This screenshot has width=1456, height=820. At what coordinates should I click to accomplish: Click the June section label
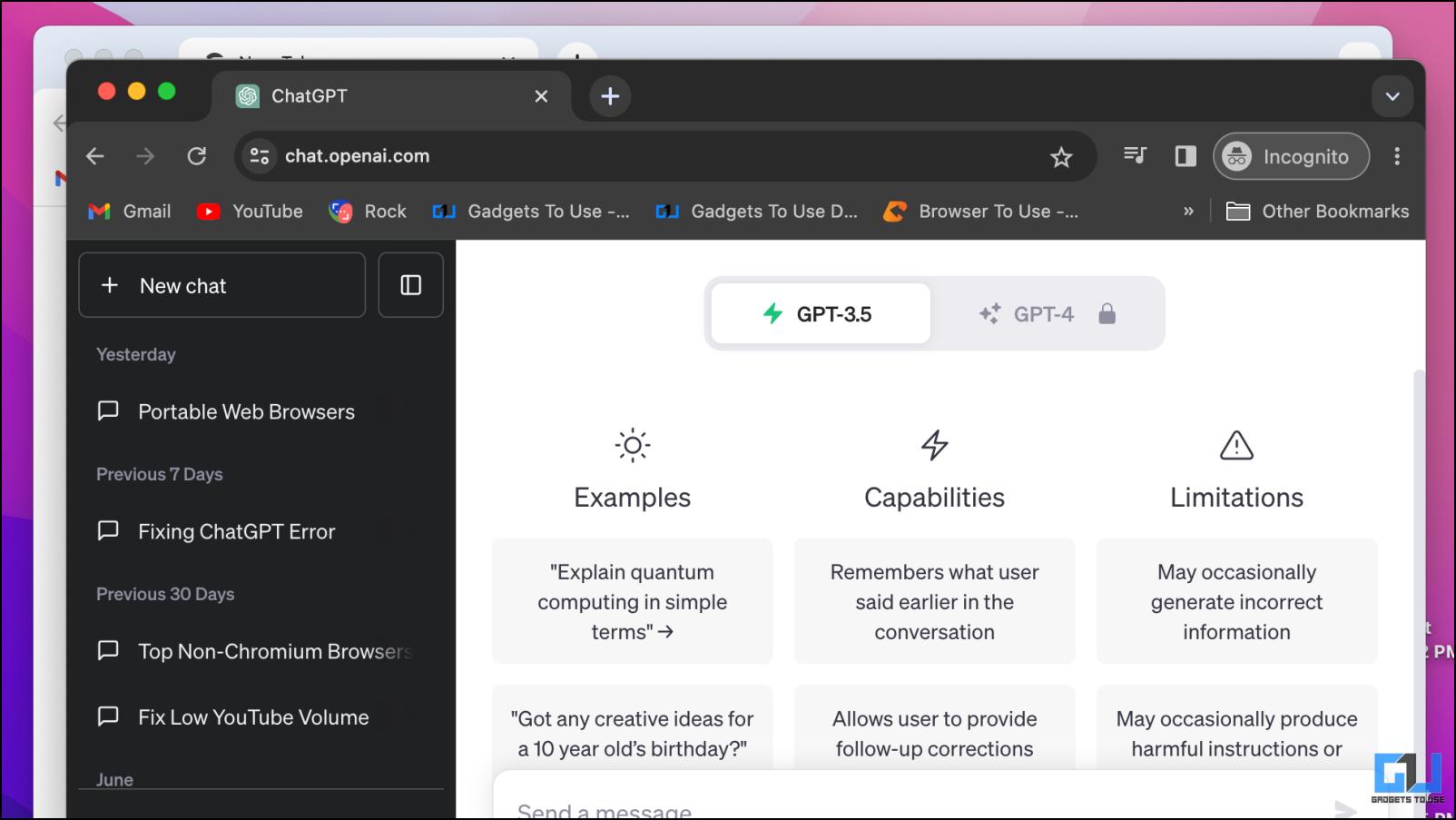point(114,779)
